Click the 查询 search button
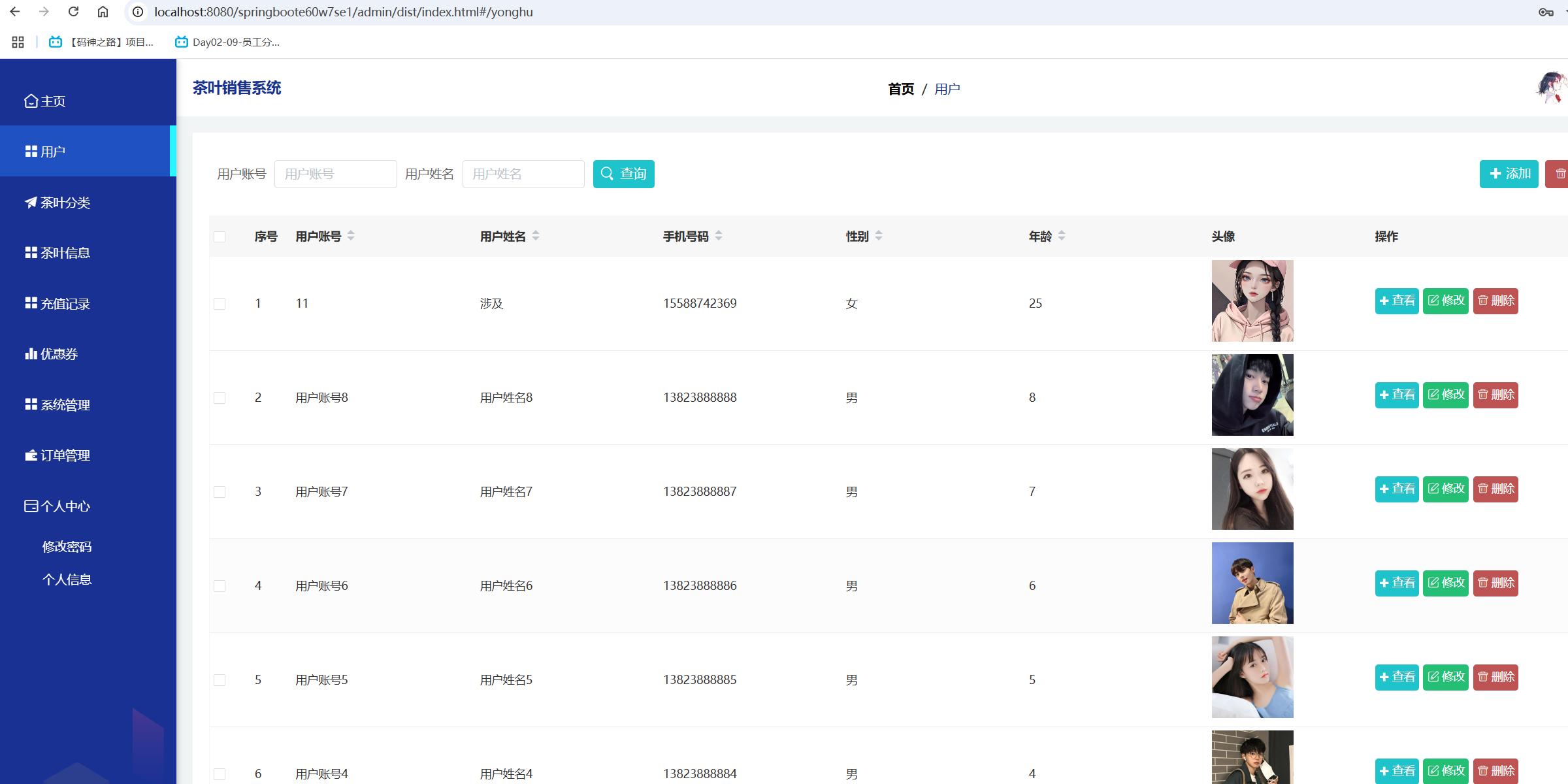The image size is (1568, 784). coord(623,174)
